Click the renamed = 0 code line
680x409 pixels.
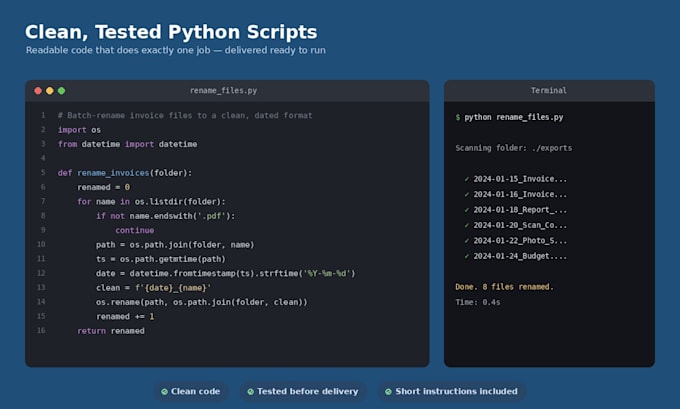pos(104,187)
